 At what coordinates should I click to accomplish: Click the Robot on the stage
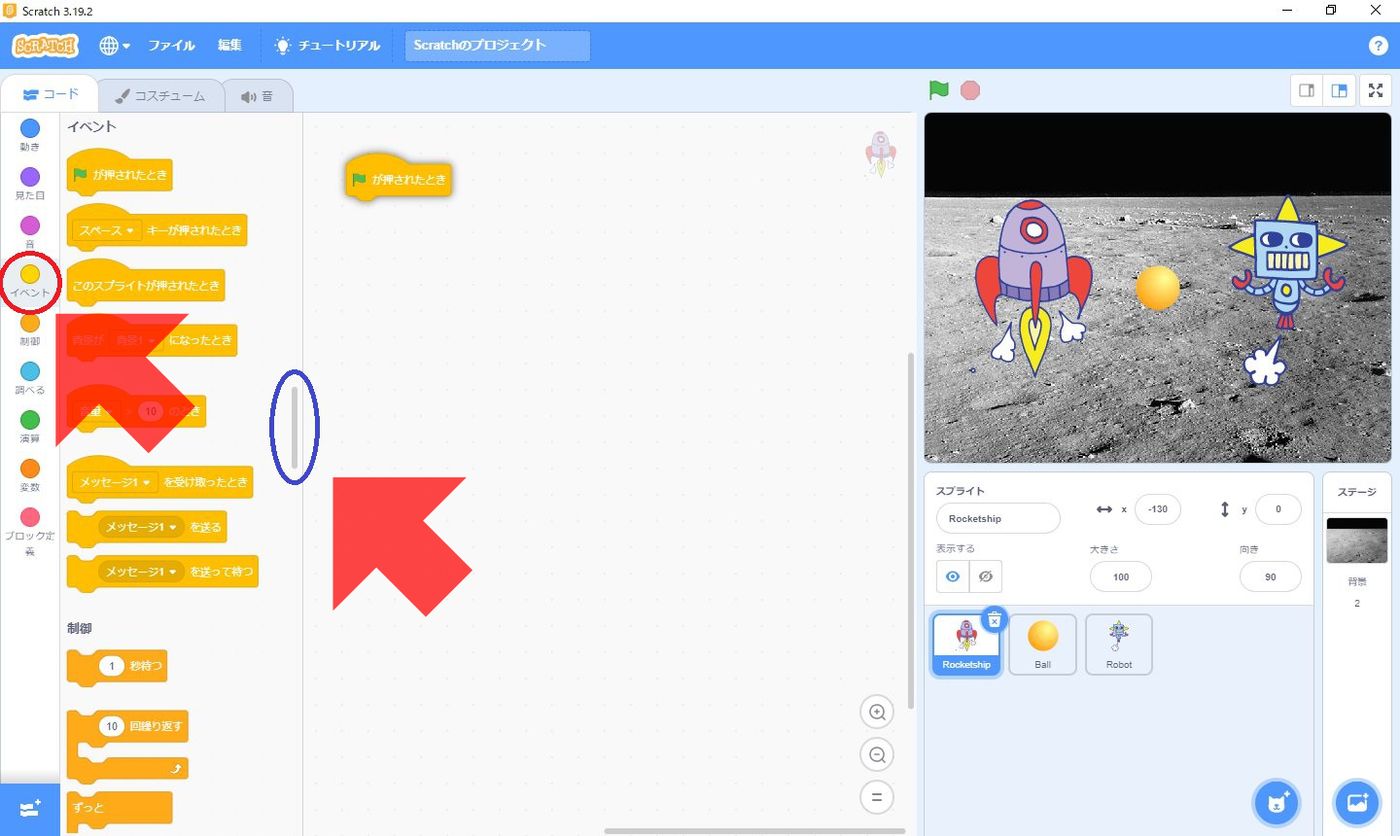pyautogui.click(x=1285, y=265)
